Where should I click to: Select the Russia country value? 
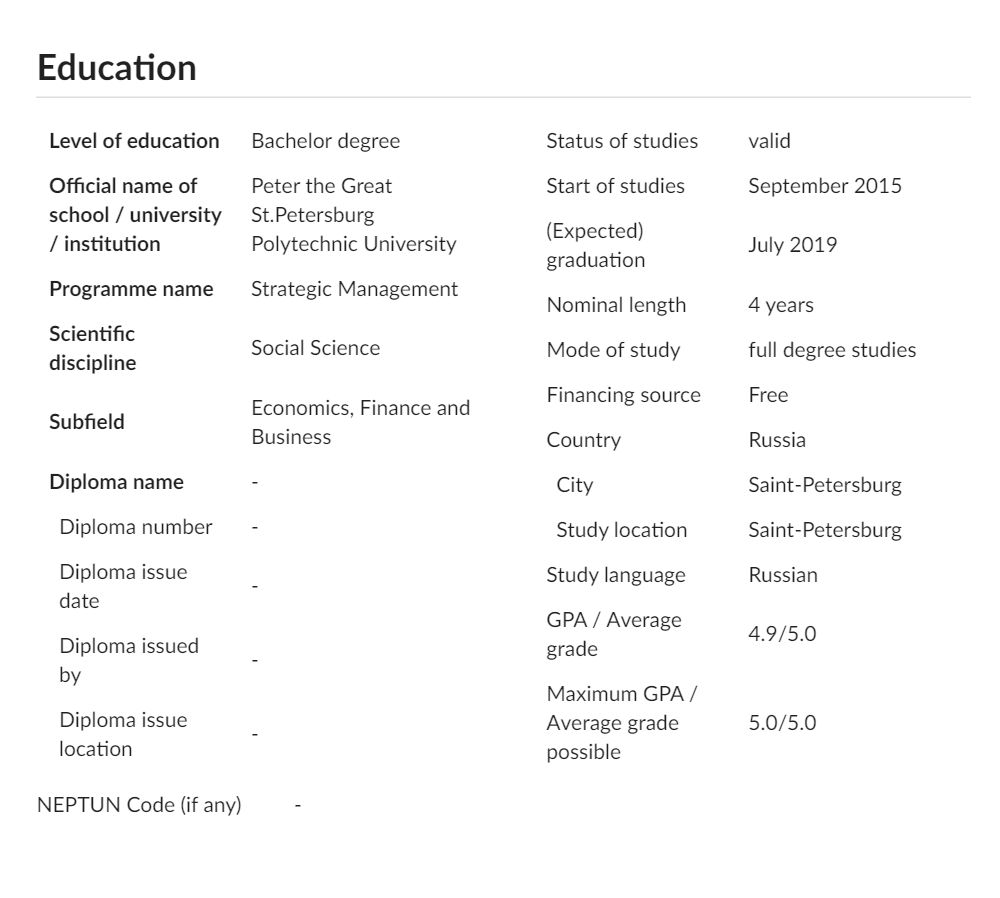click(777, 440)
